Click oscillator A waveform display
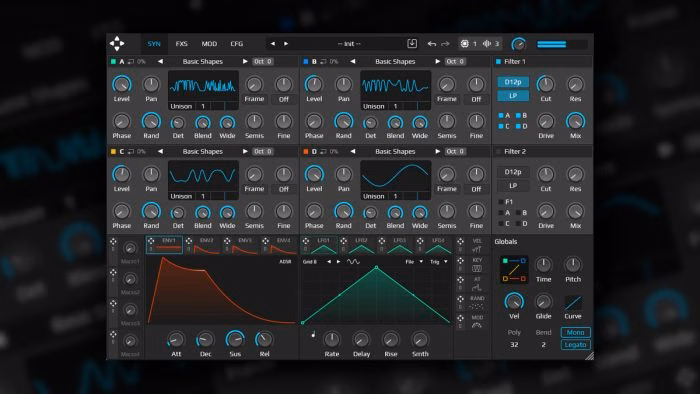The image size is (700, 394). pos(203,87)
